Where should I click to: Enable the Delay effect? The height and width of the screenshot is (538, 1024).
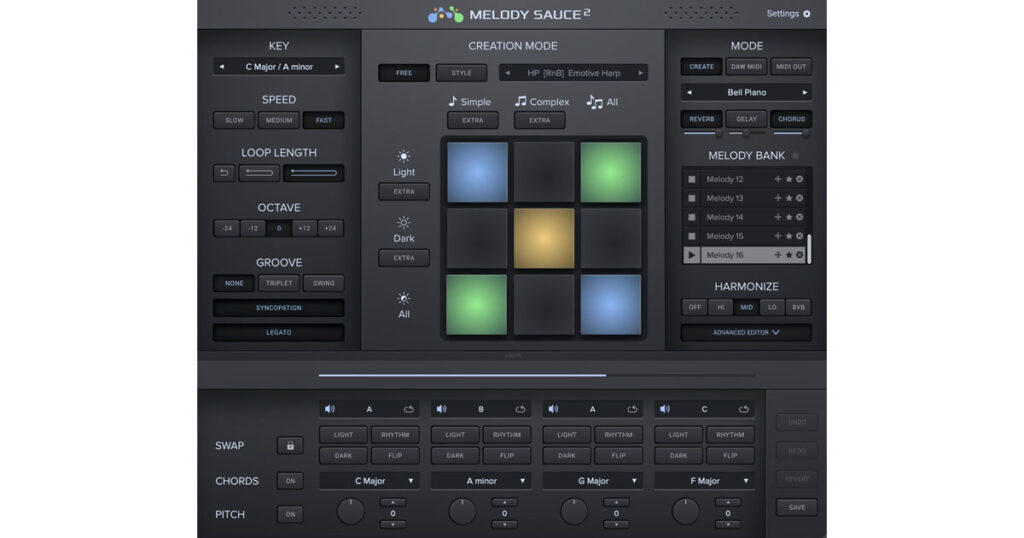click(x=746, y=119)
